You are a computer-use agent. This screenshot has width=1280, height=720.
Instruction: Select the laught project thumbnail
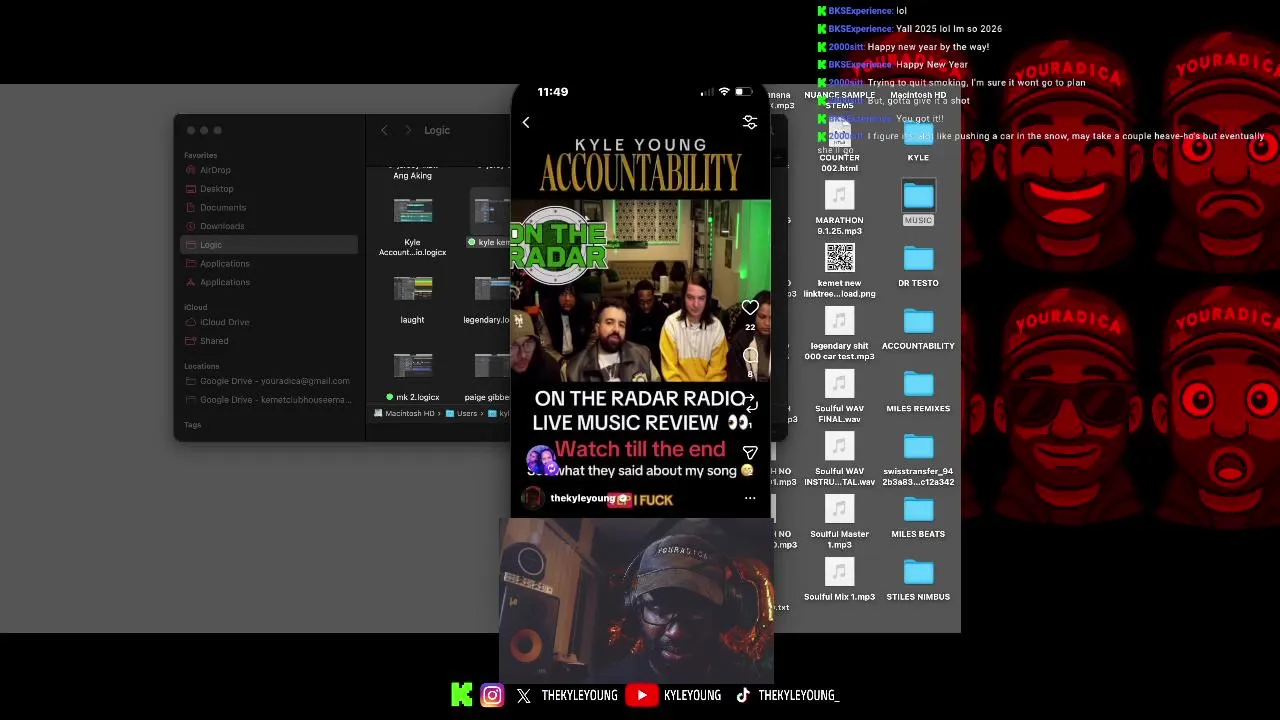pos(412,290)
